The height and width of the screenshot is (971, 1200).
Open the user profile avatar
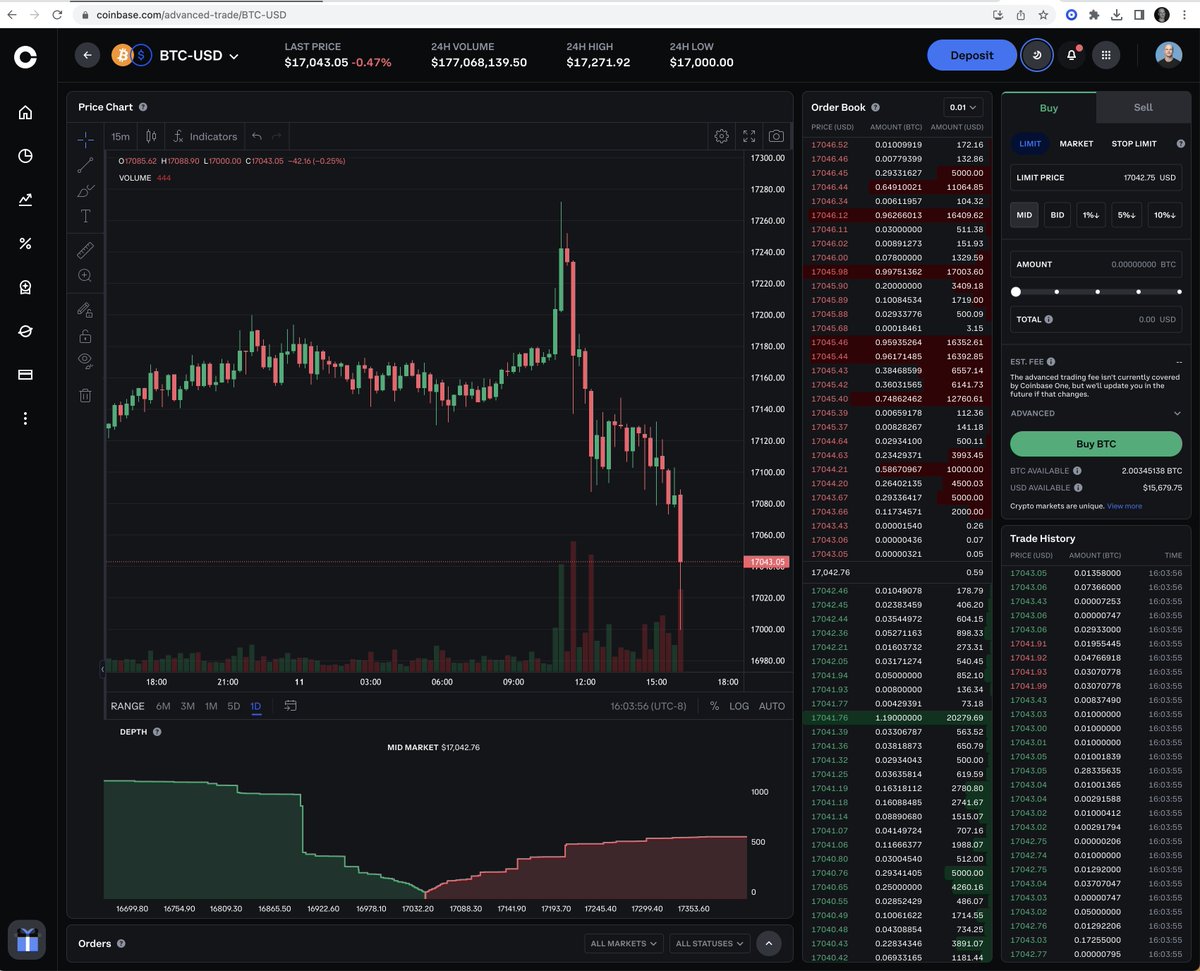1169,55
